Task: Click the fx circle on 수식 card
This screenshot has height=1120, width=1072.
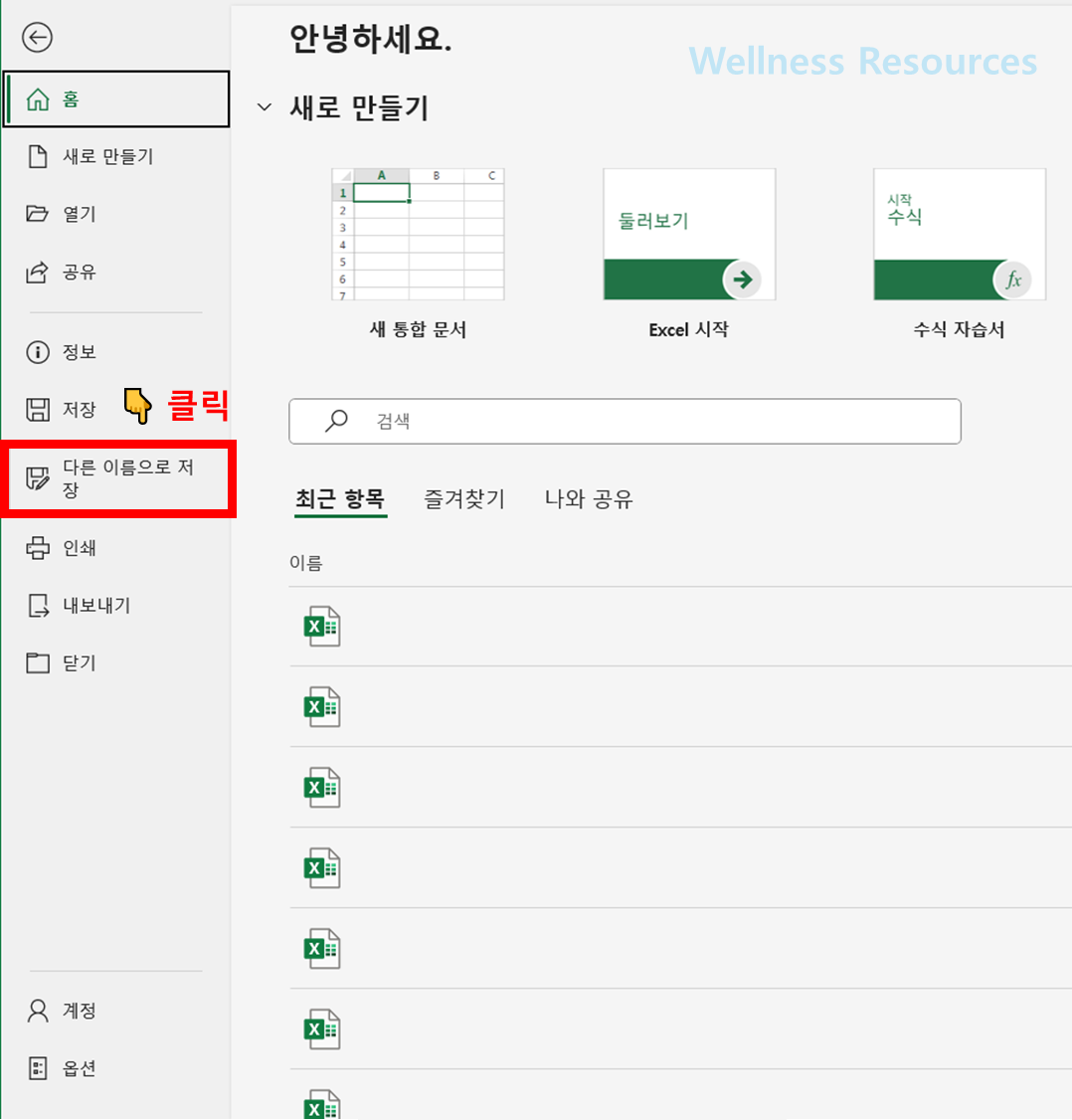Action: point(1012,280)
